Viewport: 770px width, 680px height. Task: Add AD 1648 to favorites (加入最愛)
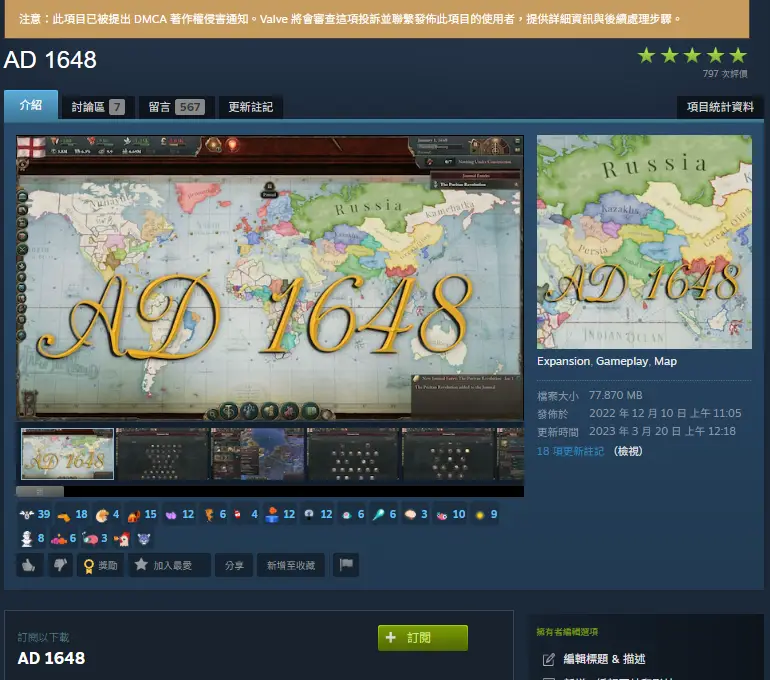point(170,565)
